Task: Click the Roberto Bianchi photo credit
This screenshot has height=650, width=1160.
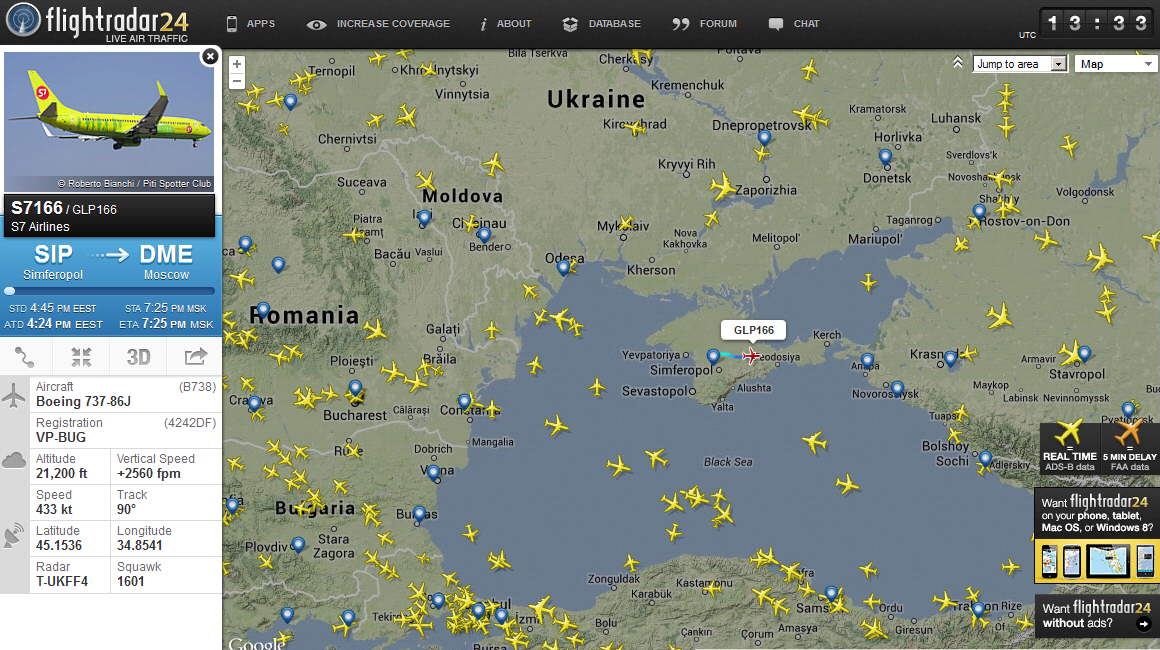Action: click(x=135, y=183)
